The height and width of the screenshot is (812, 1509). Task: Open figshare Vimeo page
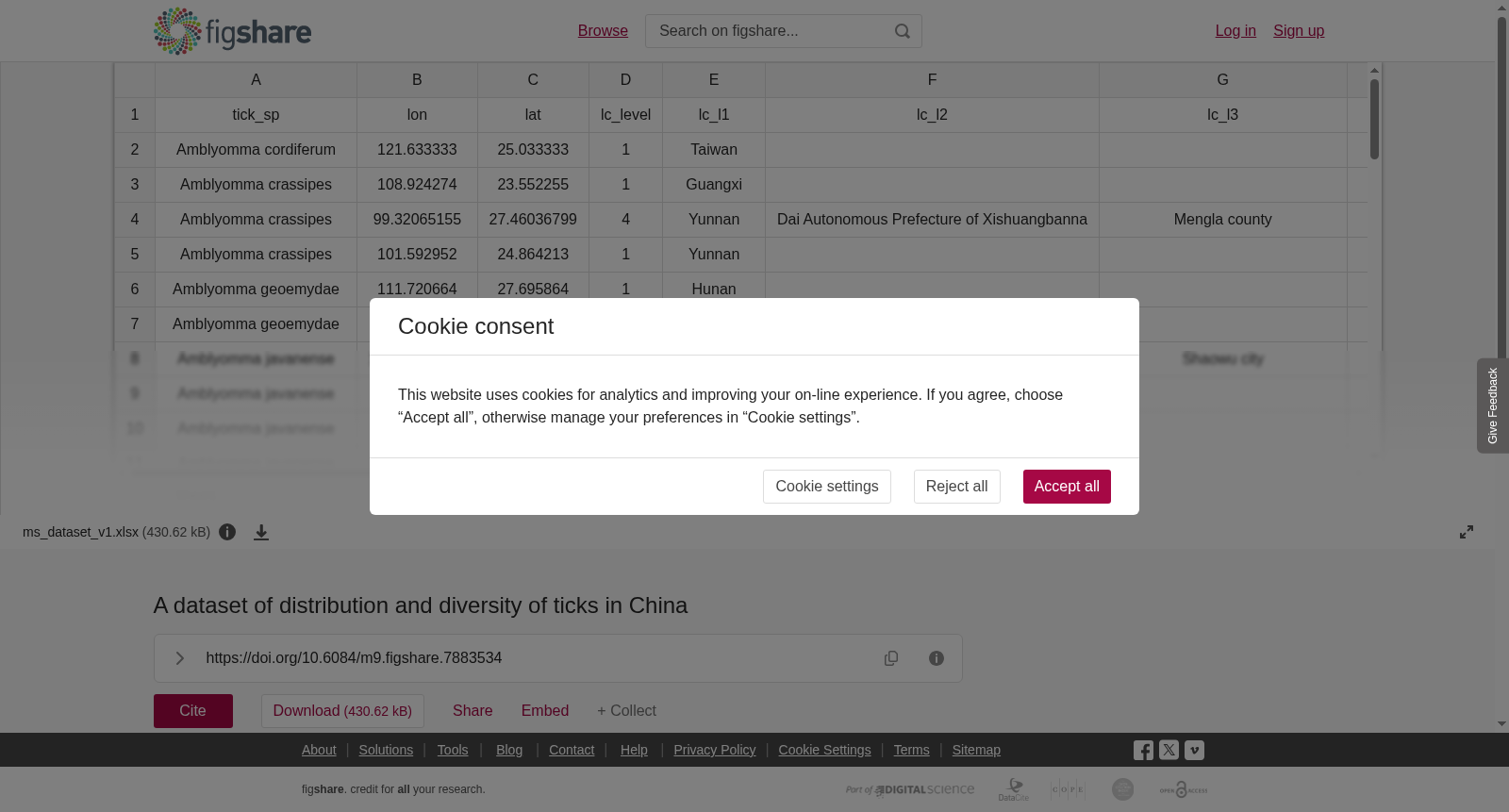point(1194,750)
